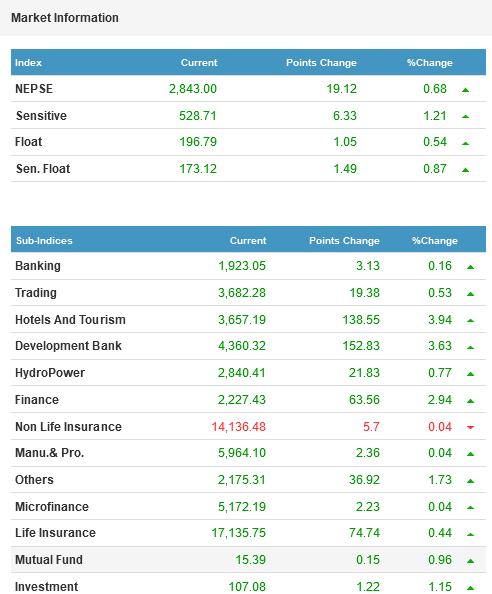Click the green arrow in the Finance row
Image resolution: width=492 pixels, height=594 pixels.
click(x=470, y=401)
